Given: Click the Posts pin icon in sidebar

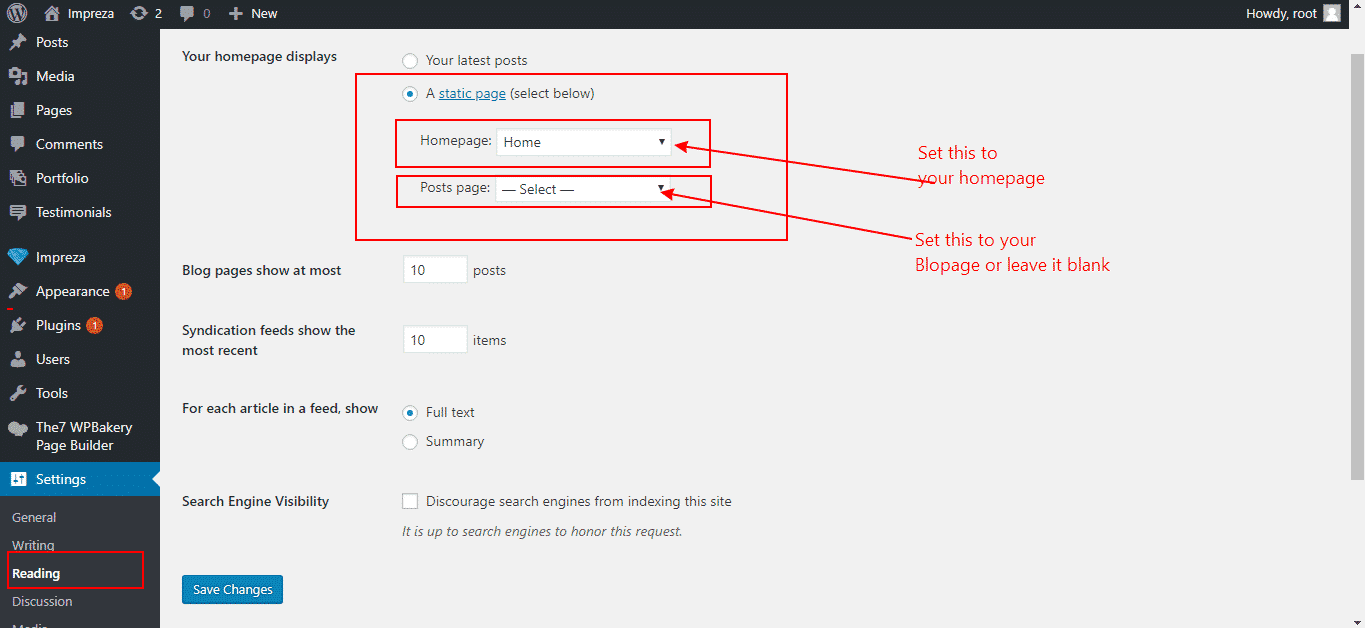Looking at the screenshot, I should [x=18, y=42].
